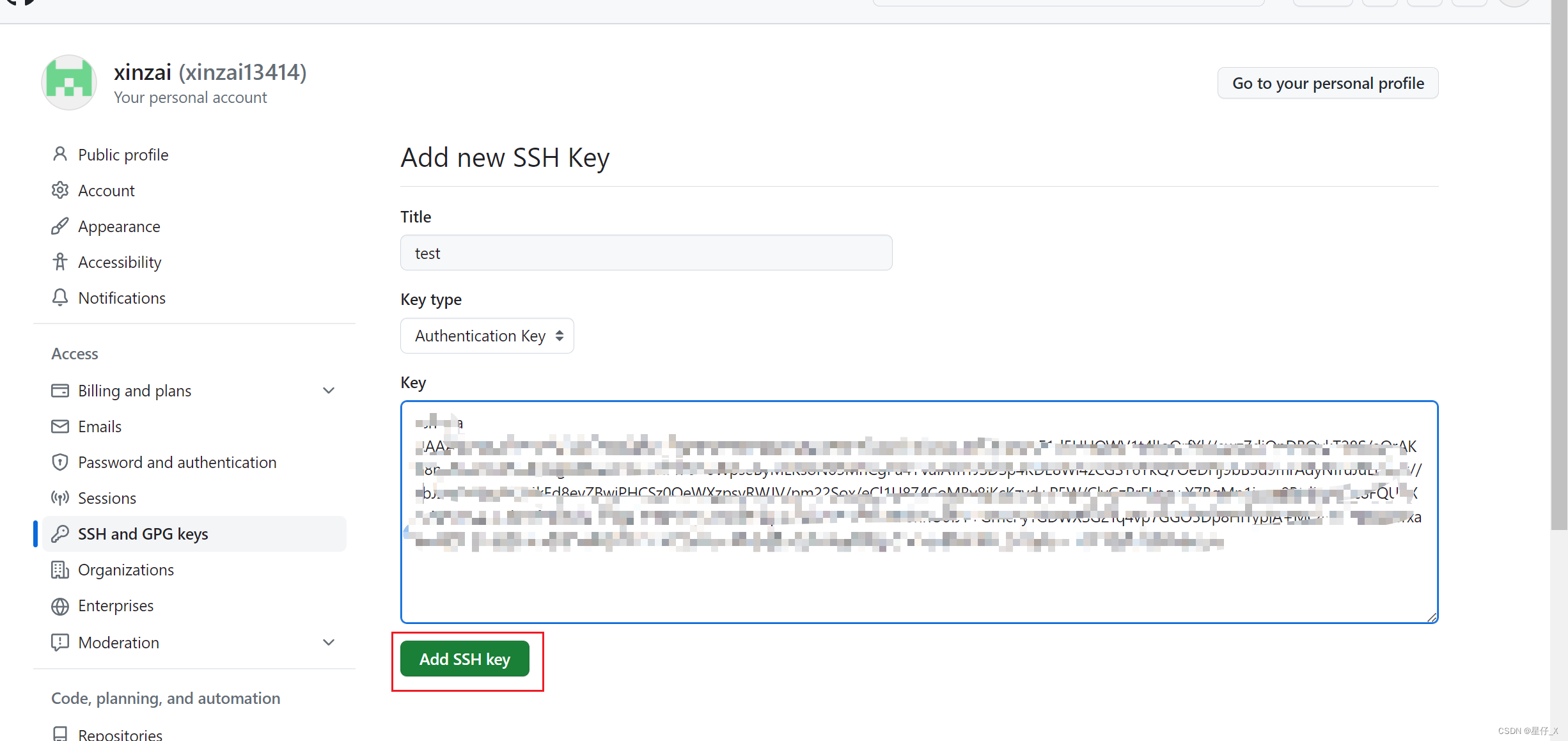Screen dimensions: 1568x741
Task: Open SSH and GPG keys settings
Action: pos(143,534)
